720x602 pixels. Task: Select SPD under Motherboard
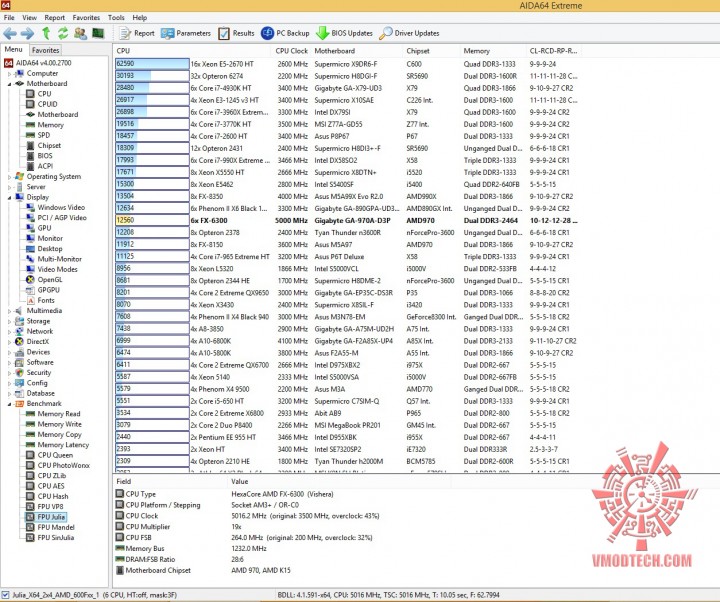click(44, 135)
